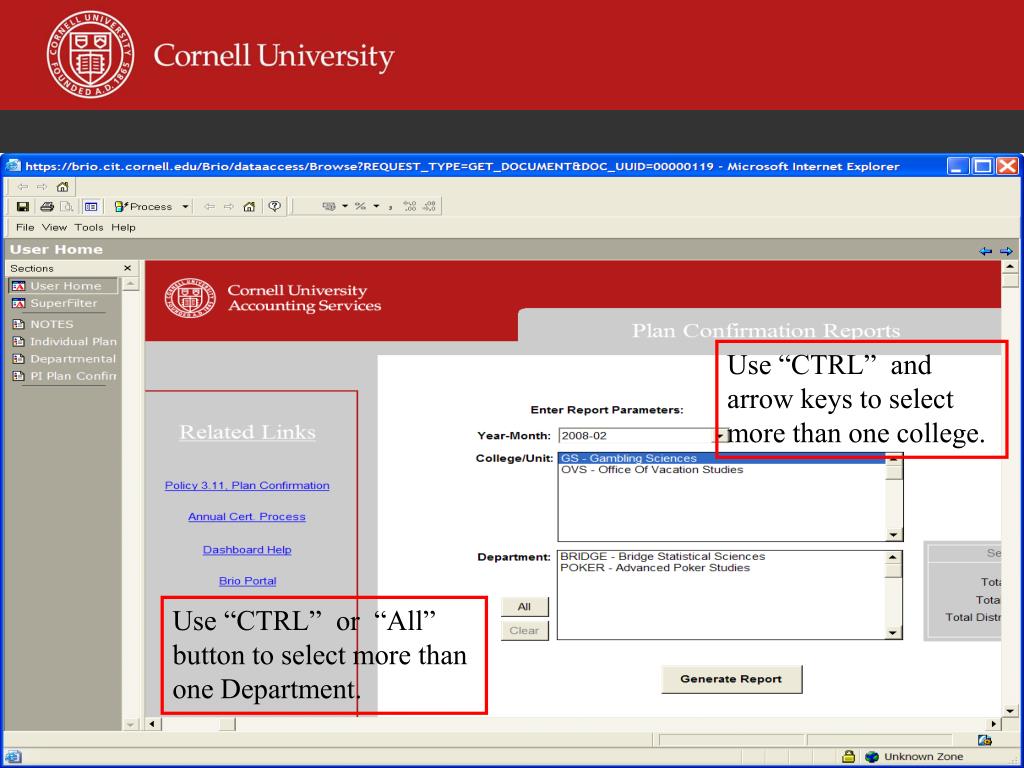Click the Home icon in the topmost toolbar row
The height and width of the screenshot is (768, 1024).
pos(63,187)
